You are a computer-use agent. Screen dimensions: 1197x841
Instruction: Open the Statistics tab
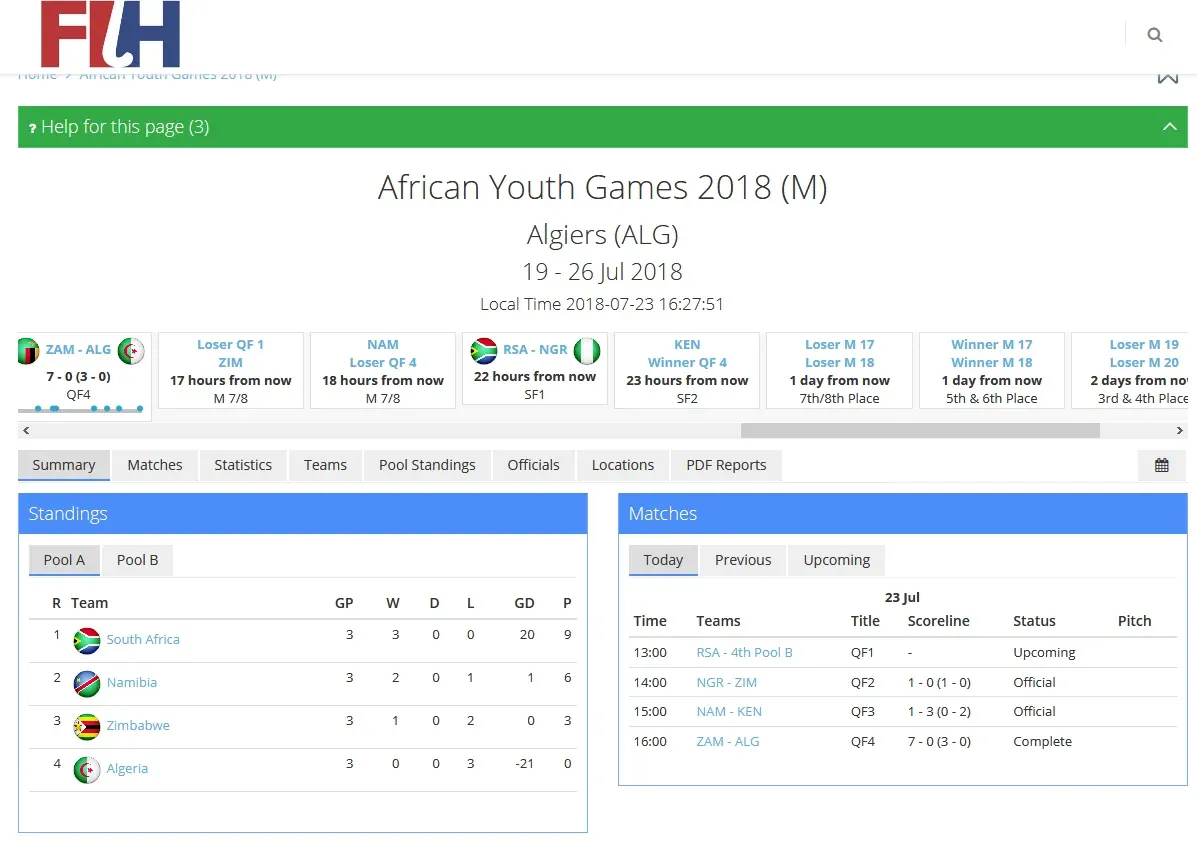(243, 465)
